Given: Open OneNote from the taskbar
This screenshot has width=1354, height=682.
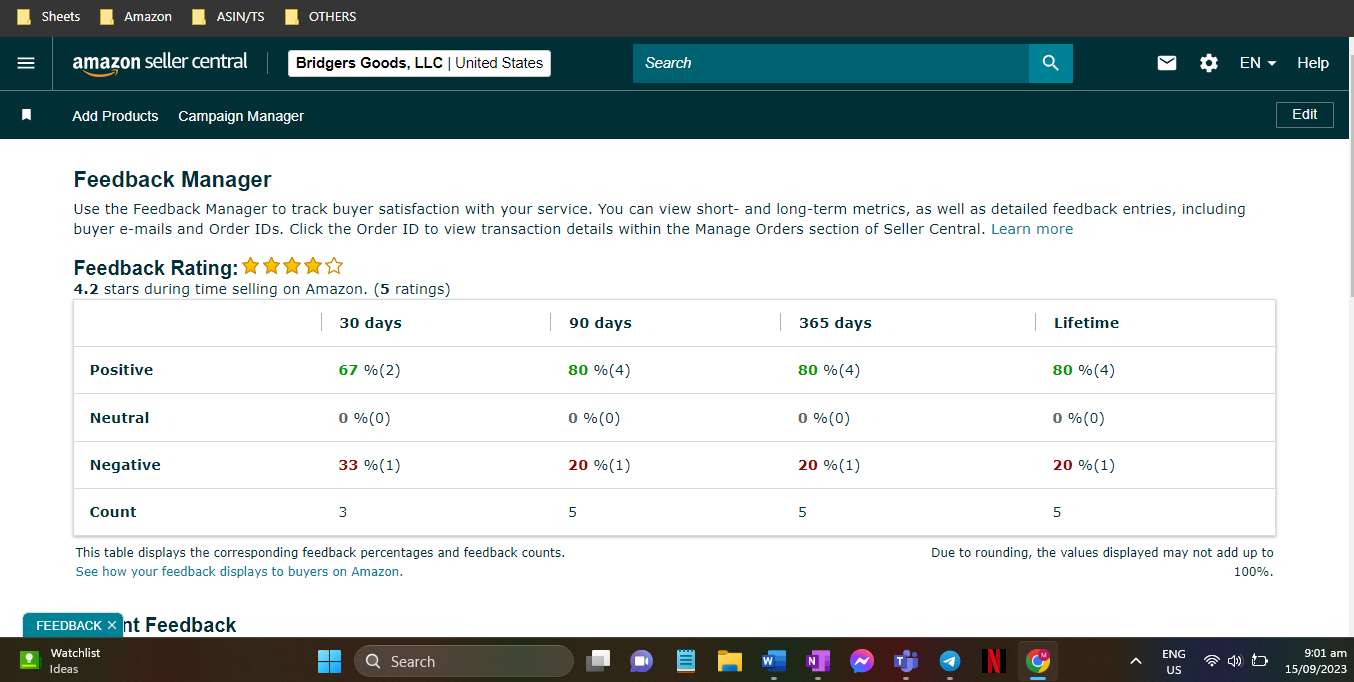Looking at the screenshot, I should (x=817, y=661).
